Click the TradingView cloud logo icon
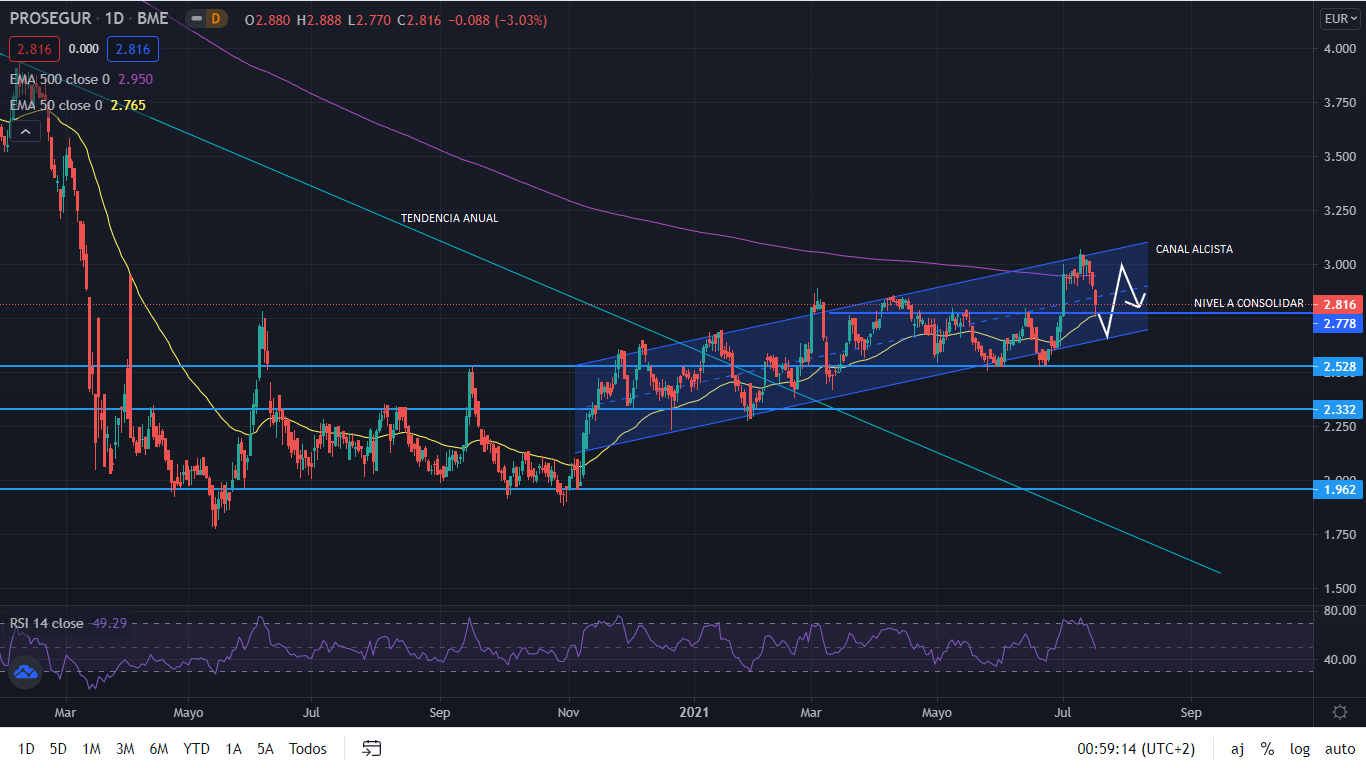Viewport: 1366px width, 768px height. pyautogui.click(x=25, y=672)
